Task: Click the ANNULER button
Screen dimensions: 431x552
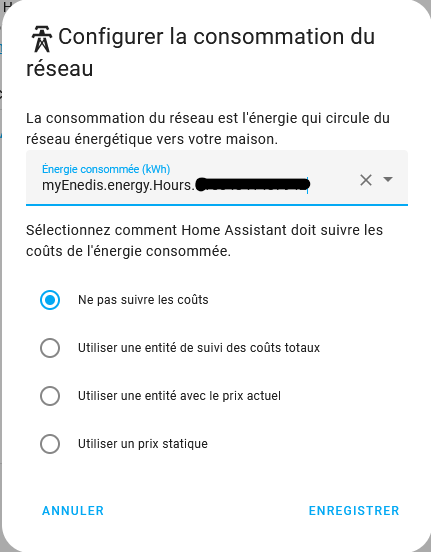Action: point(73,511)
